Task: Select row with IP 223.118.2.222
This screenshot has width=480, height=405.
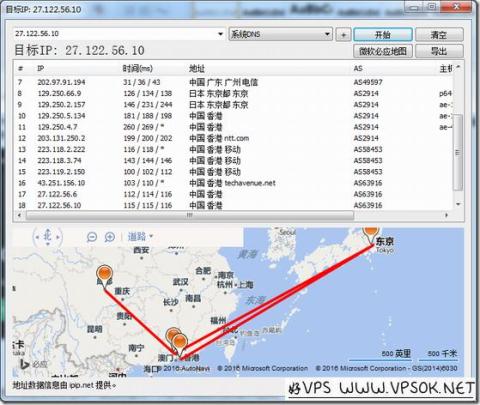Action: point(233,149)
